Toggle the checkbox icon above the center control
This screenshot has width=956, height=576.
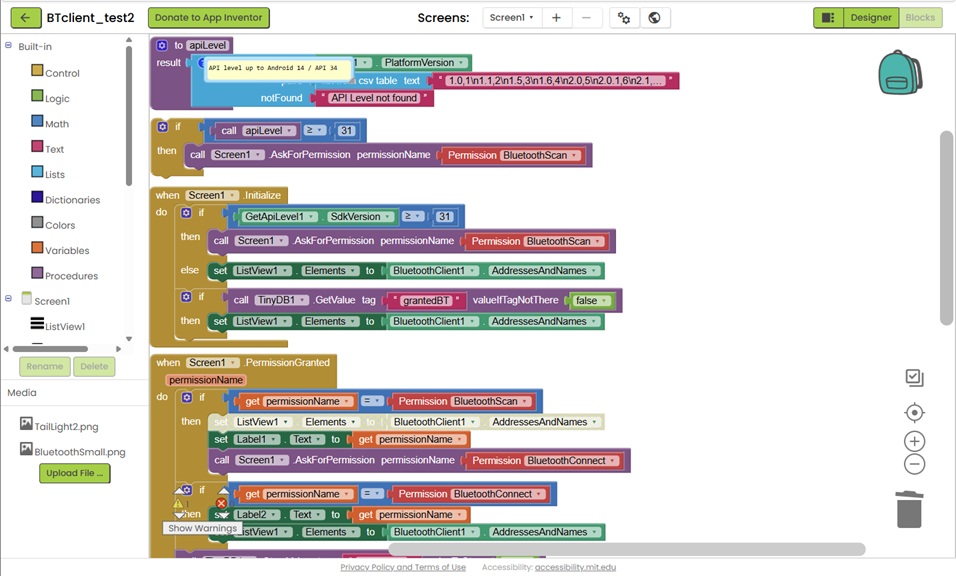pyautogui.click(x=914, y=378)
